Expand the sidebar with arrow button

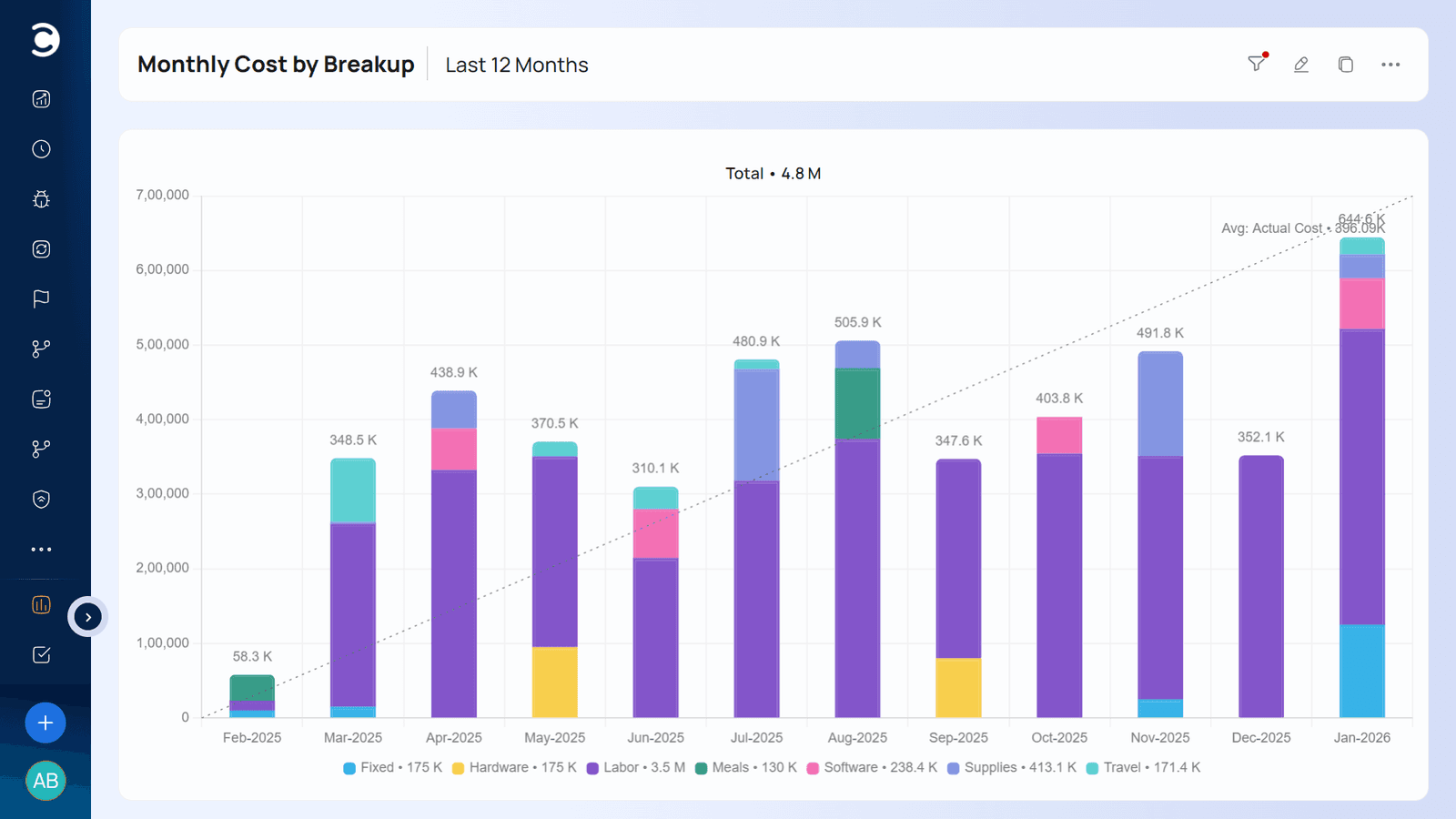pyautogui.click(x=88, y=617)
